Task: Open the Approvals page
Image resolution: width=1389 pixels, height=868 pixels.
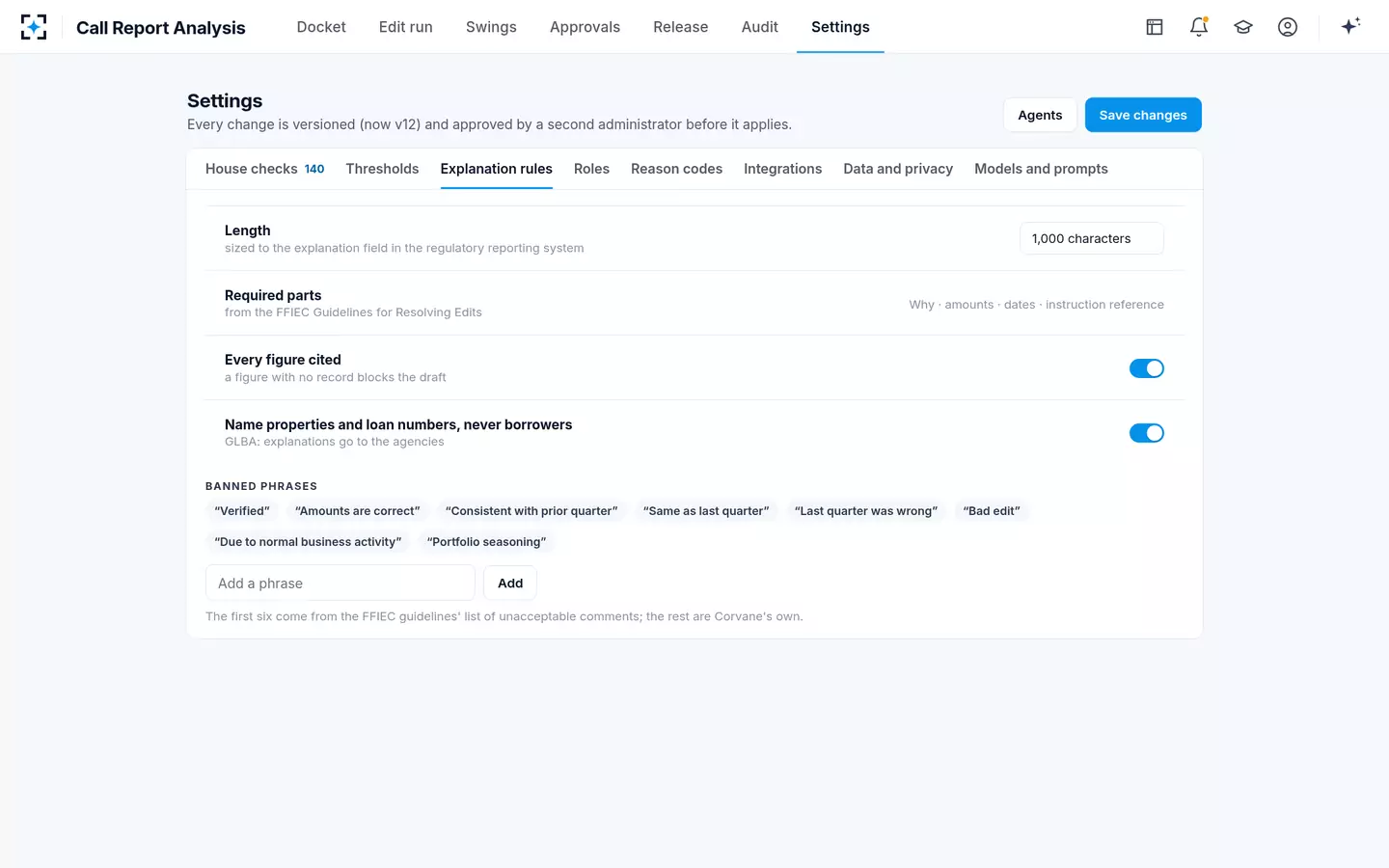Action: [x=585, y=27]
